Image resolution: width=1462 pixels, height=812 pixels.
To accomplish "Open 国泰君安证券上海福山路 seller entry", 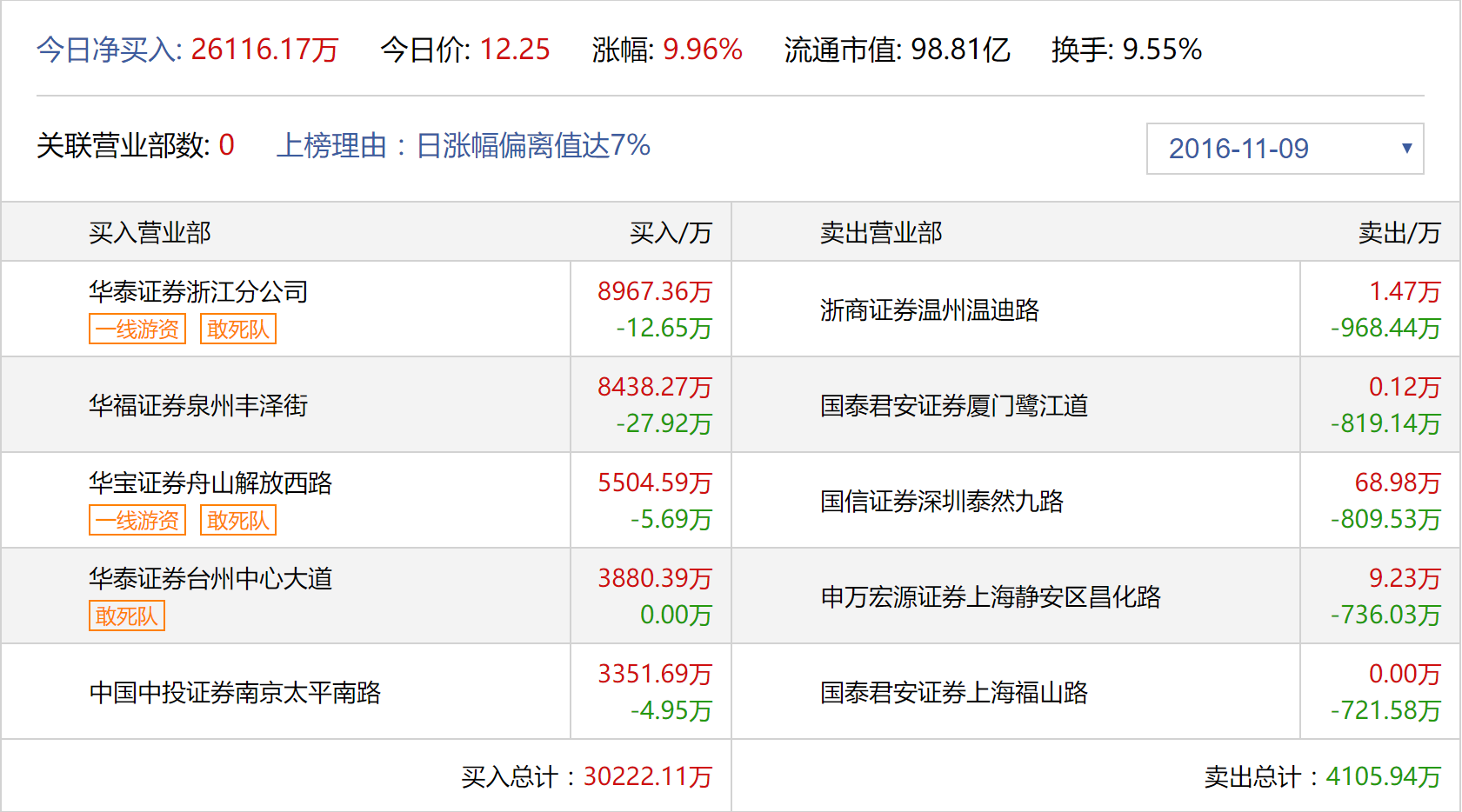I will tap(954, 692).
